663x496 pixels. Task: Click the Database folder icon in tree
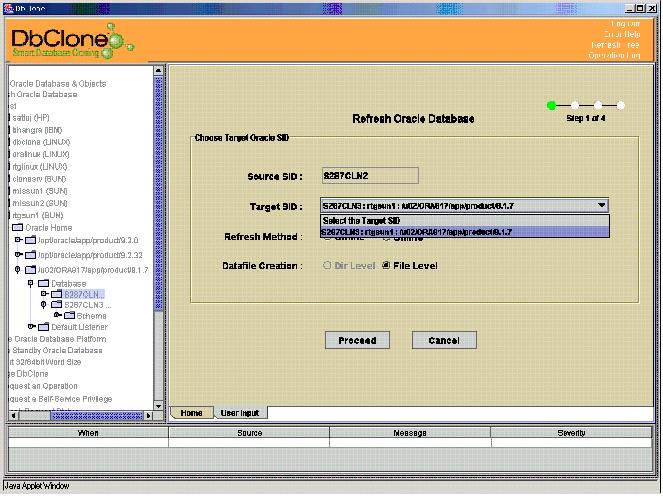tap(44, 283)
